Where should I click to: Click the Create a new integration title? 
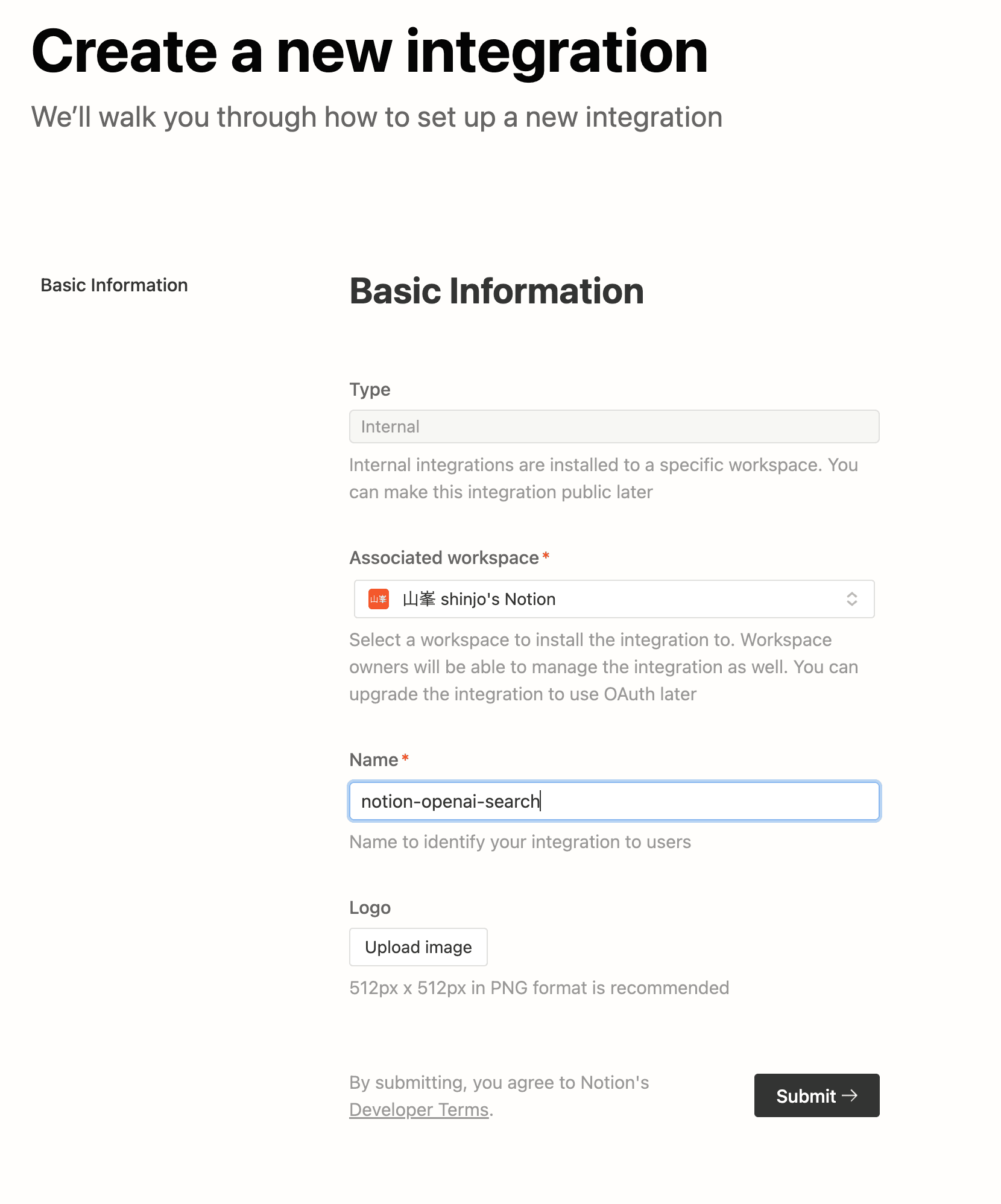pyautogui.click(x=370, y=52)
